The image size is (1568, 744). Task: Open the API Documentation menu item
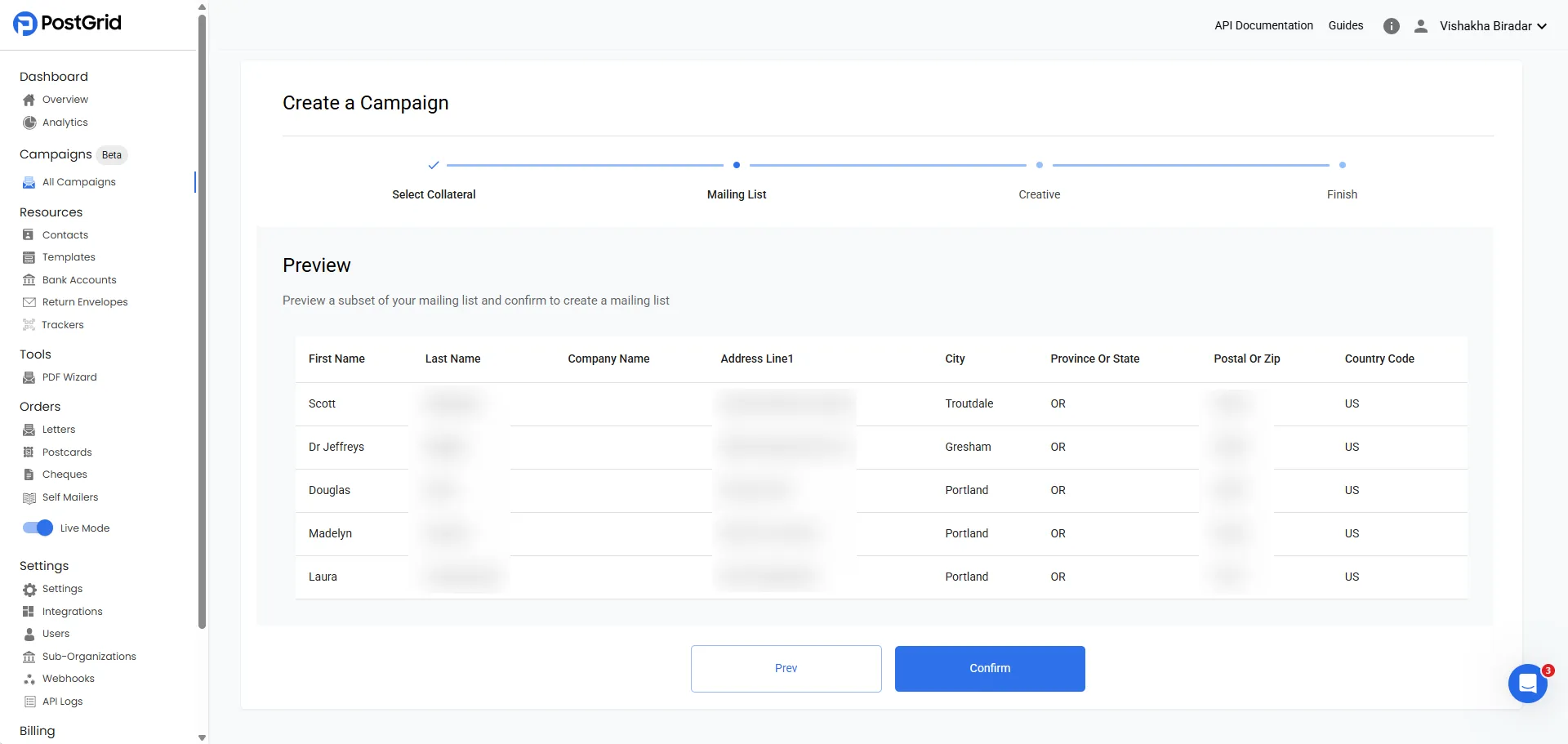point(1263,25)
